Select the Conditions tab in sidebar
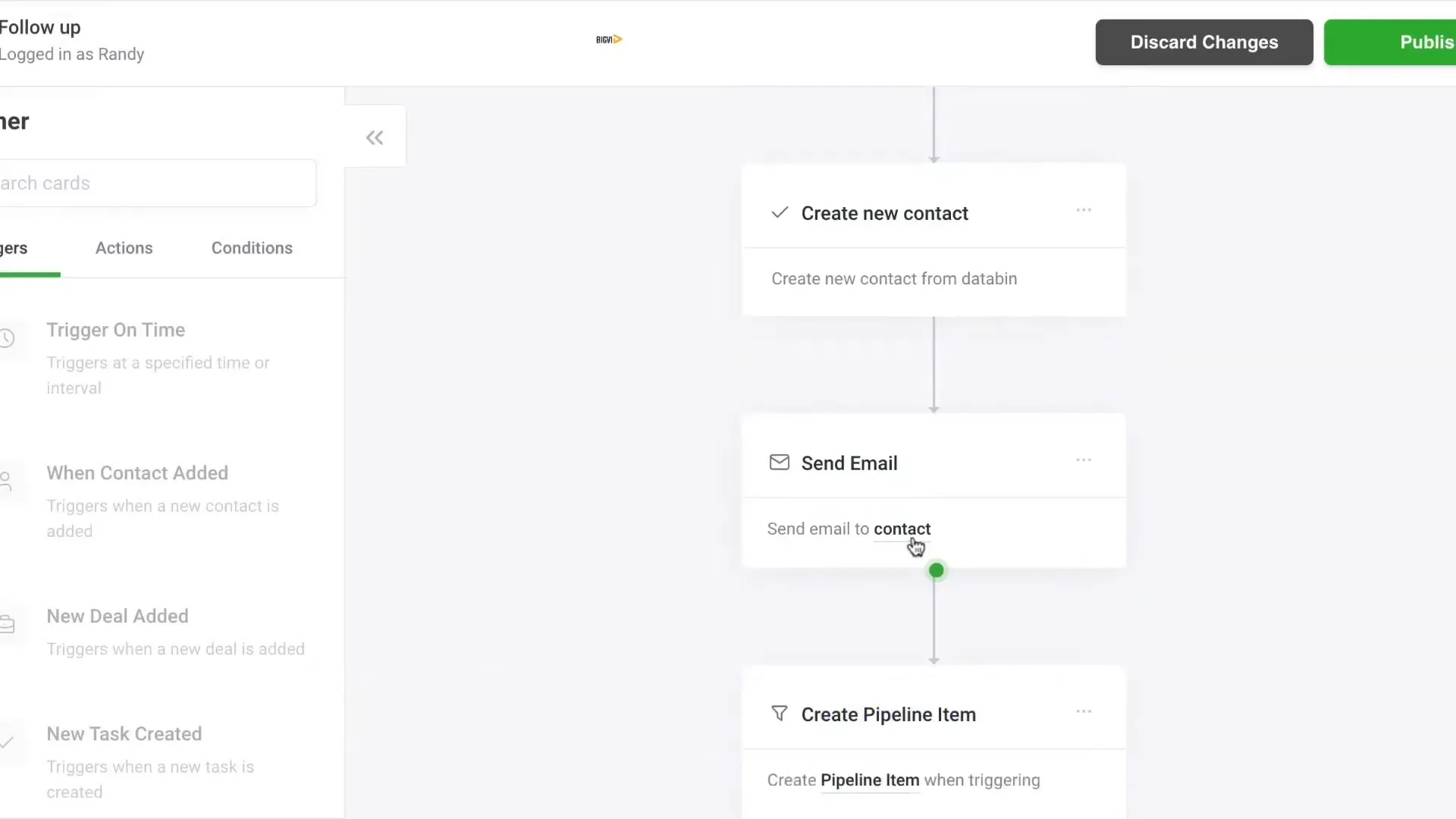 (252, 248)
